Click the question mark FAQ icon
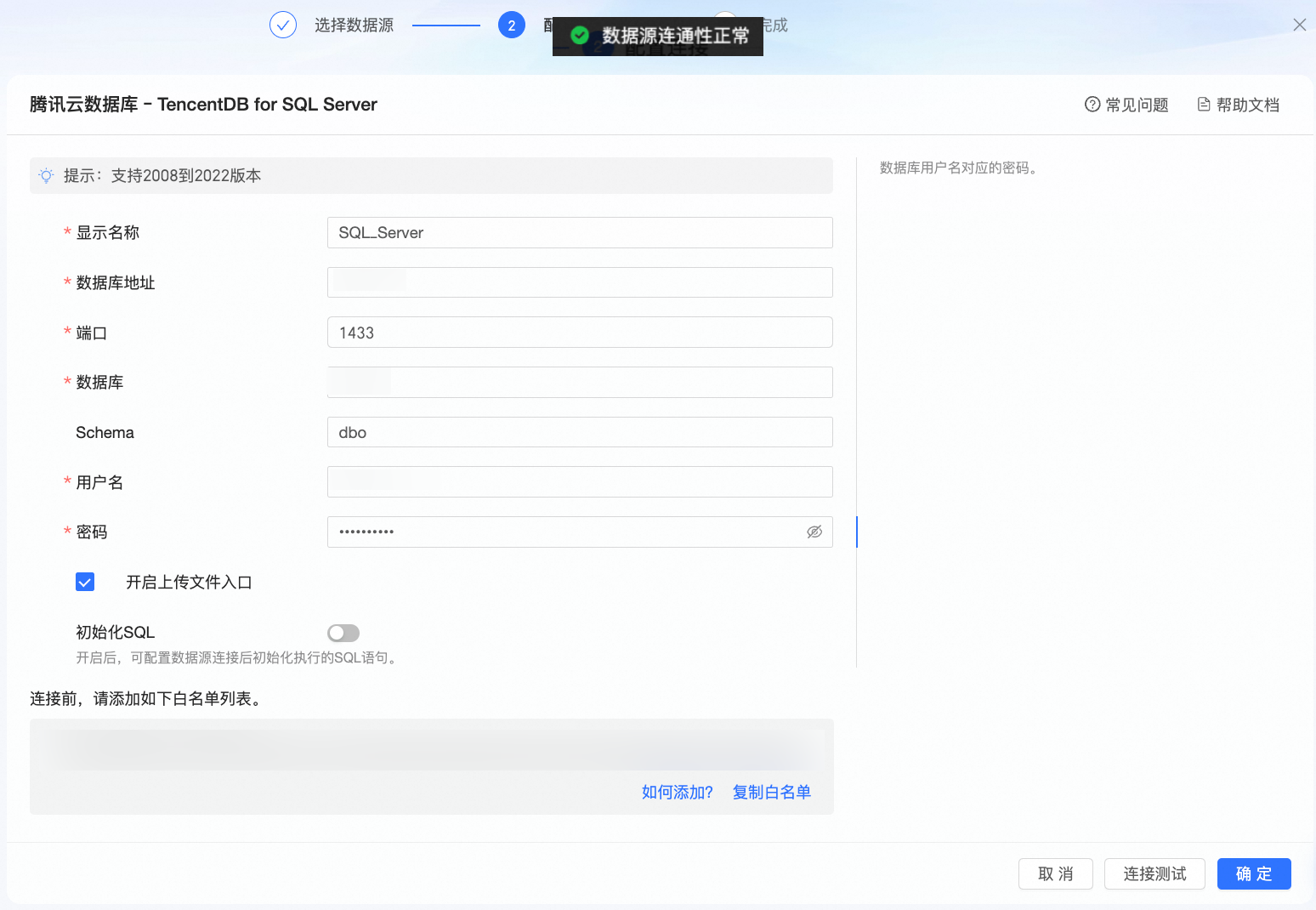 (x=1092, y=105)
